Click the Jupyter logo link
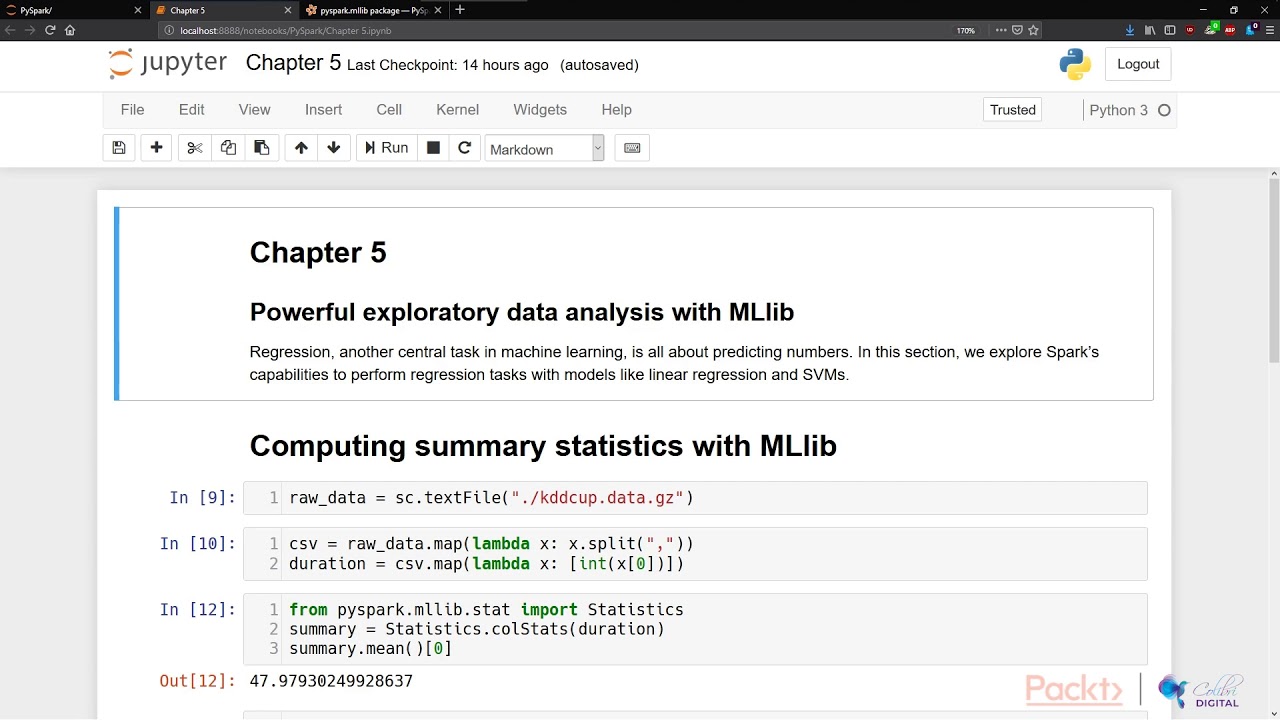 [x=168, y=64]
